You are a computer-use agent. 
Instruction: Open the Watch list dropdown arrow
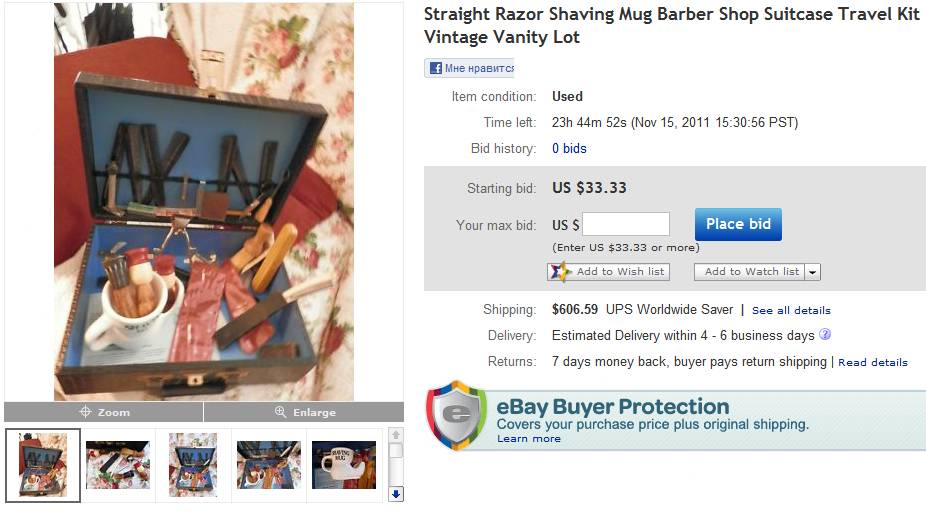[813, 272]
